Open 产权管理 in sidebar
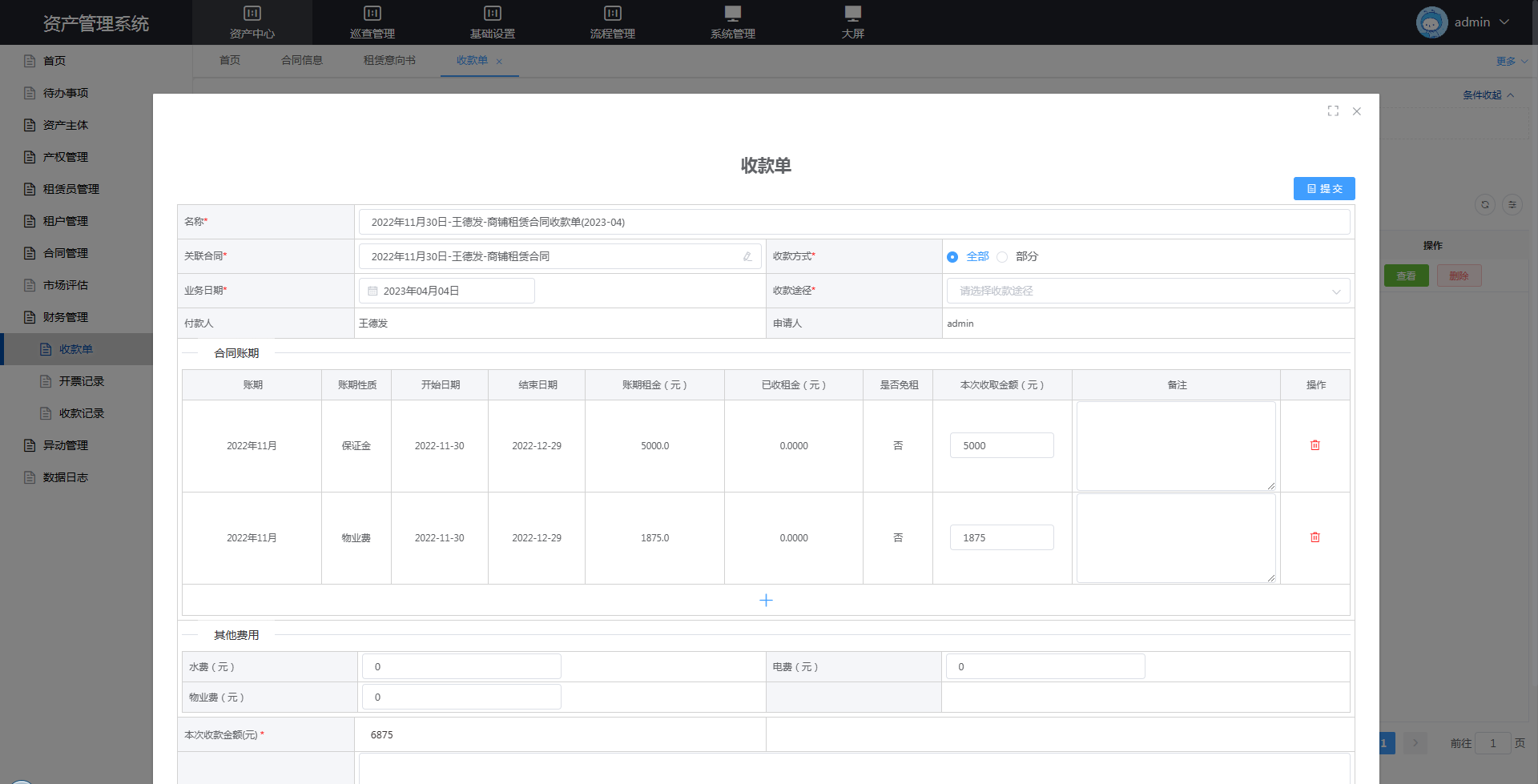 [x=66, y=157]
